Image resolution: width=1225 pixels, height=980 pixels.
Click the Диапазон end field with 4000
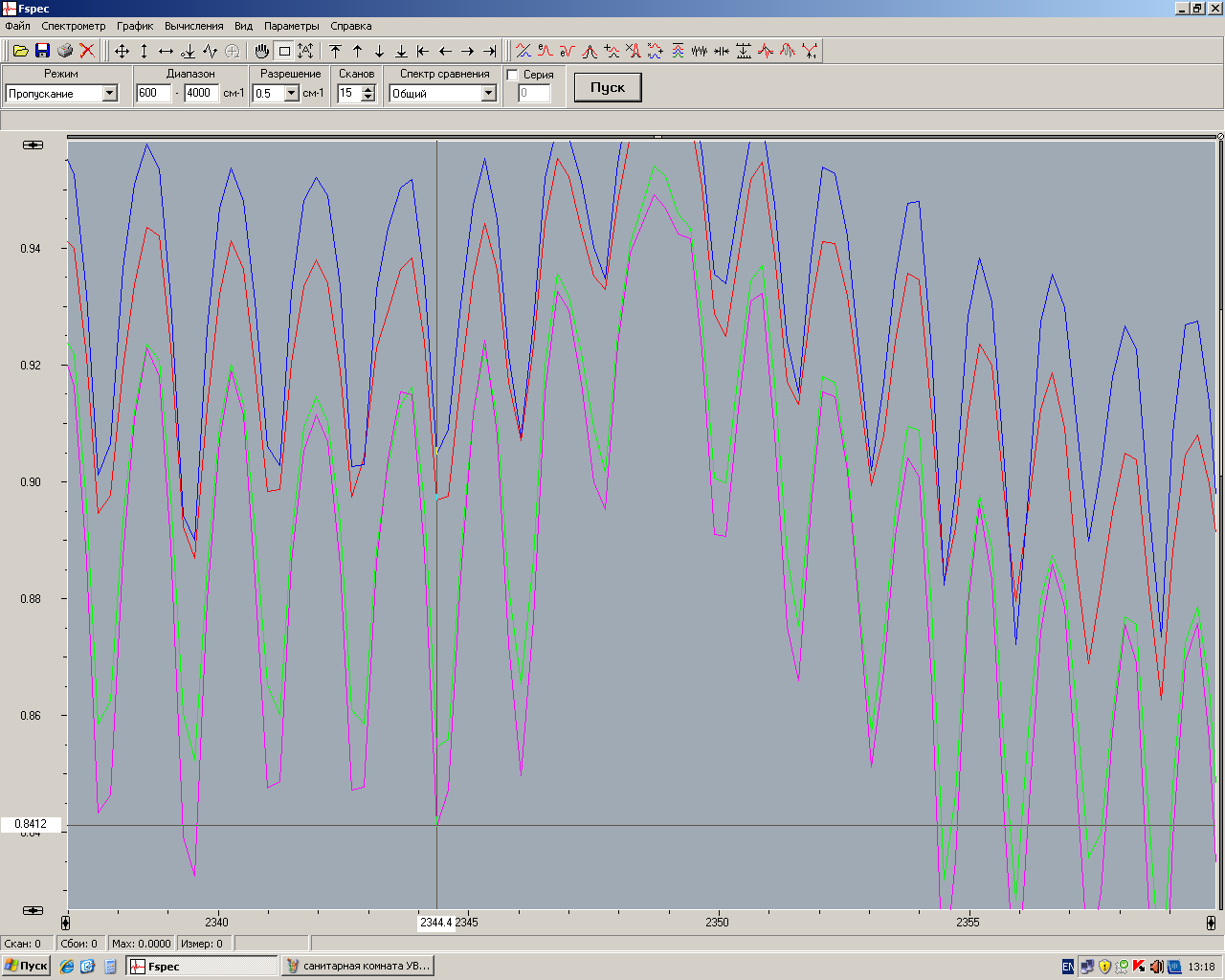(202, 93)
